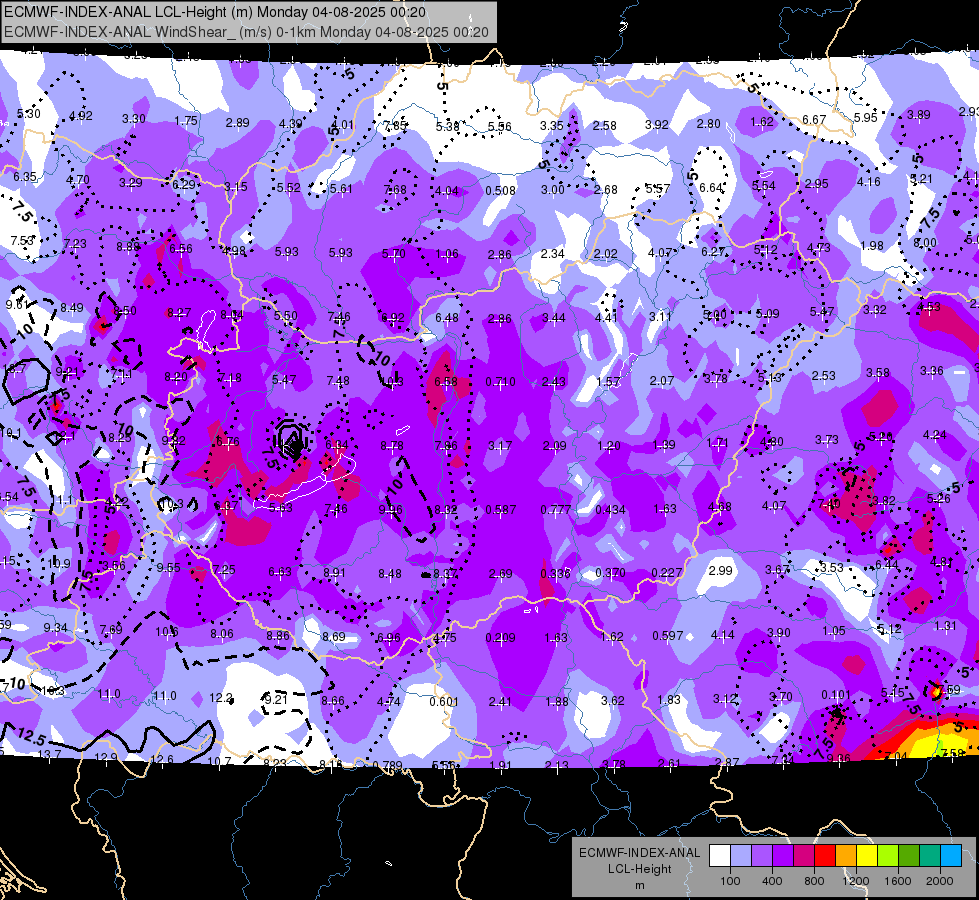Select the orange legend swatch

(846, 856)
